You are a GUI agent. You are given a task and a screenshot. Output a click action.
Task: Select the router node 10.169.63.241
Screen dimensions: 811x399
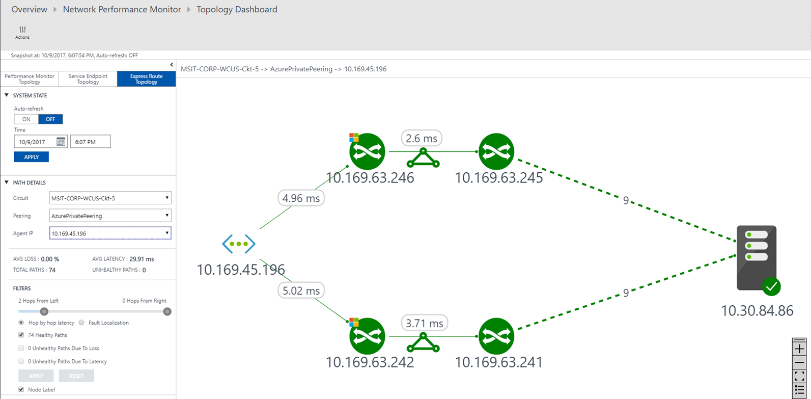[x=497, y=336]
